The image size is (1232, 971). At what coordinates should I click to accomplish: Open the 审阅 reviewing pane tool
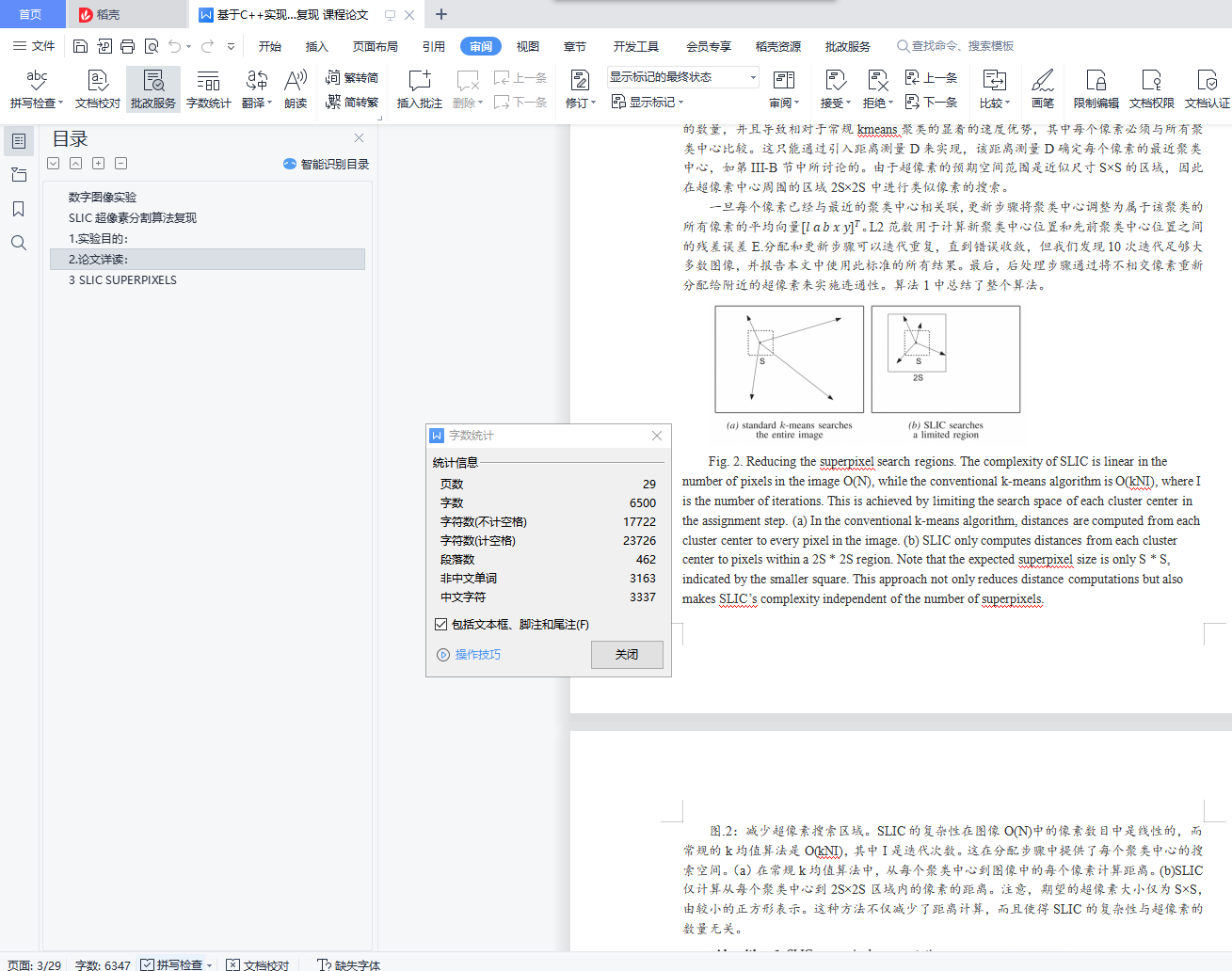[x=784, y=89]
